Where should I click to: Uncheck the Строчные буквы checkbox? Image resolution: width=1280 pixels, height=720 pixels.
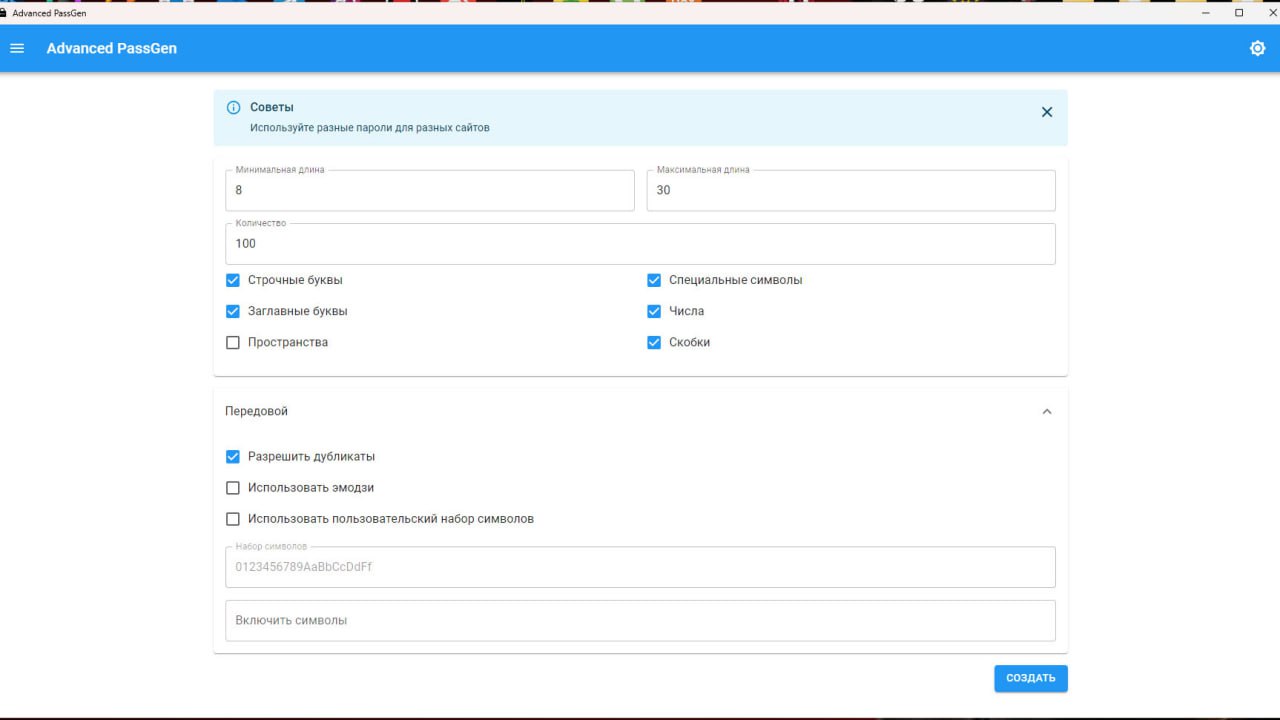pos(233,280)
